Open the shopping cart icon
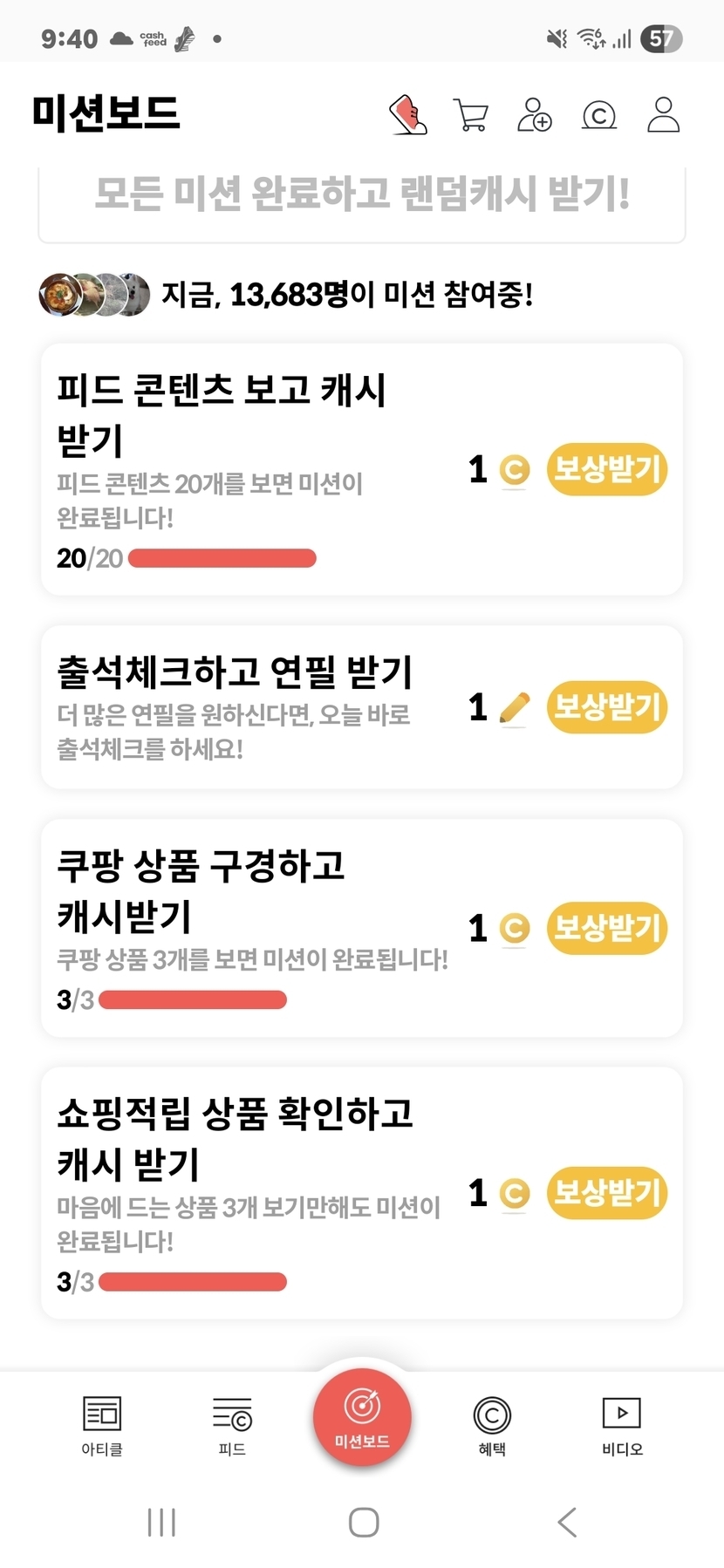Screen dimensions: 724x1568 tap(471, 114)
